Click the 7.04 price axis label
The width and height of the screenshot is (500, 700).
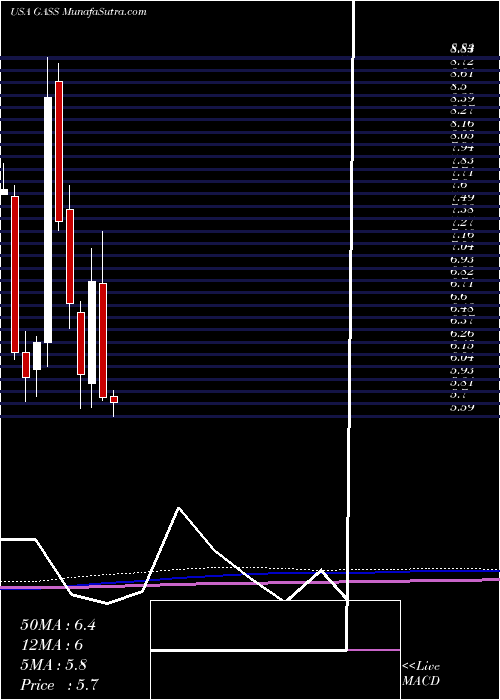[462, 246]
